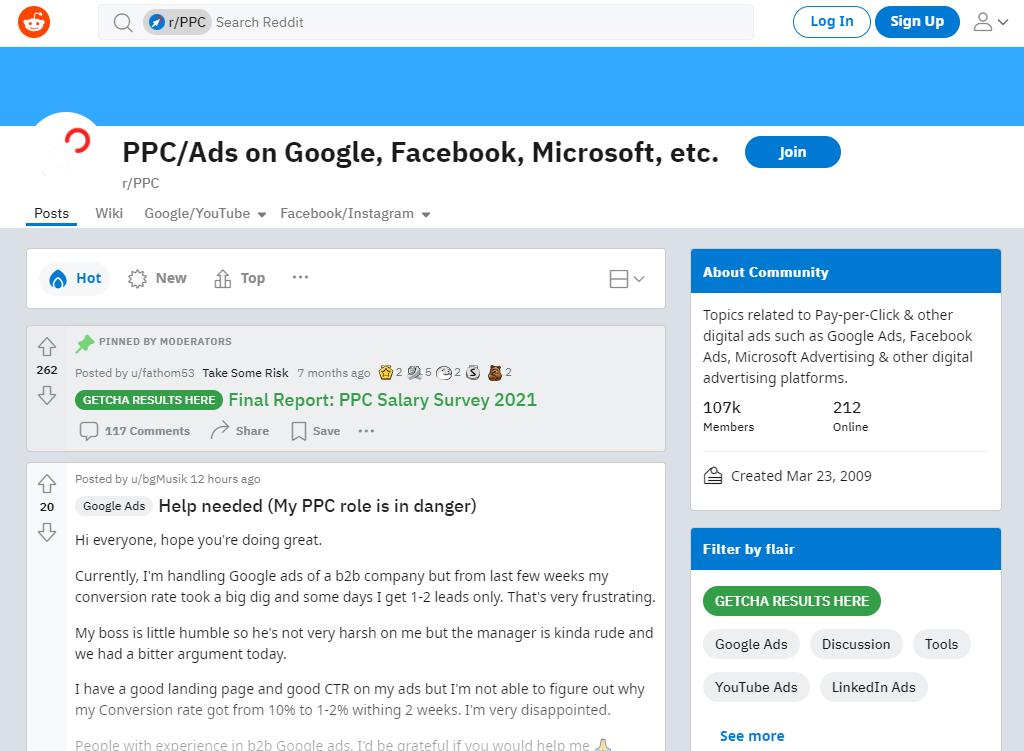The height and width of the screenshot is (751, 1024).
Task: Switch to the Wiki tab
Action: click(x=109, y=213)
